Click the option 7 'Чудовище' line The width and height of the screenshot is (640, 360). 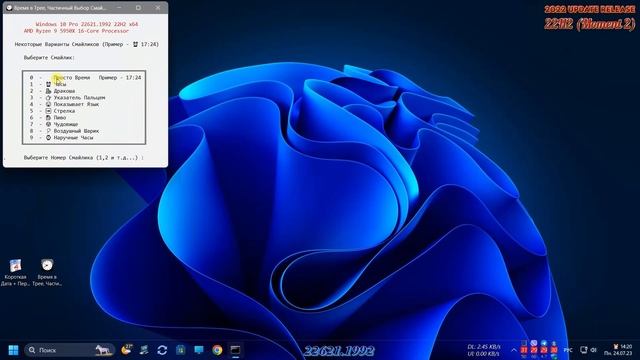pyautogui.click(x=53, y=124)
